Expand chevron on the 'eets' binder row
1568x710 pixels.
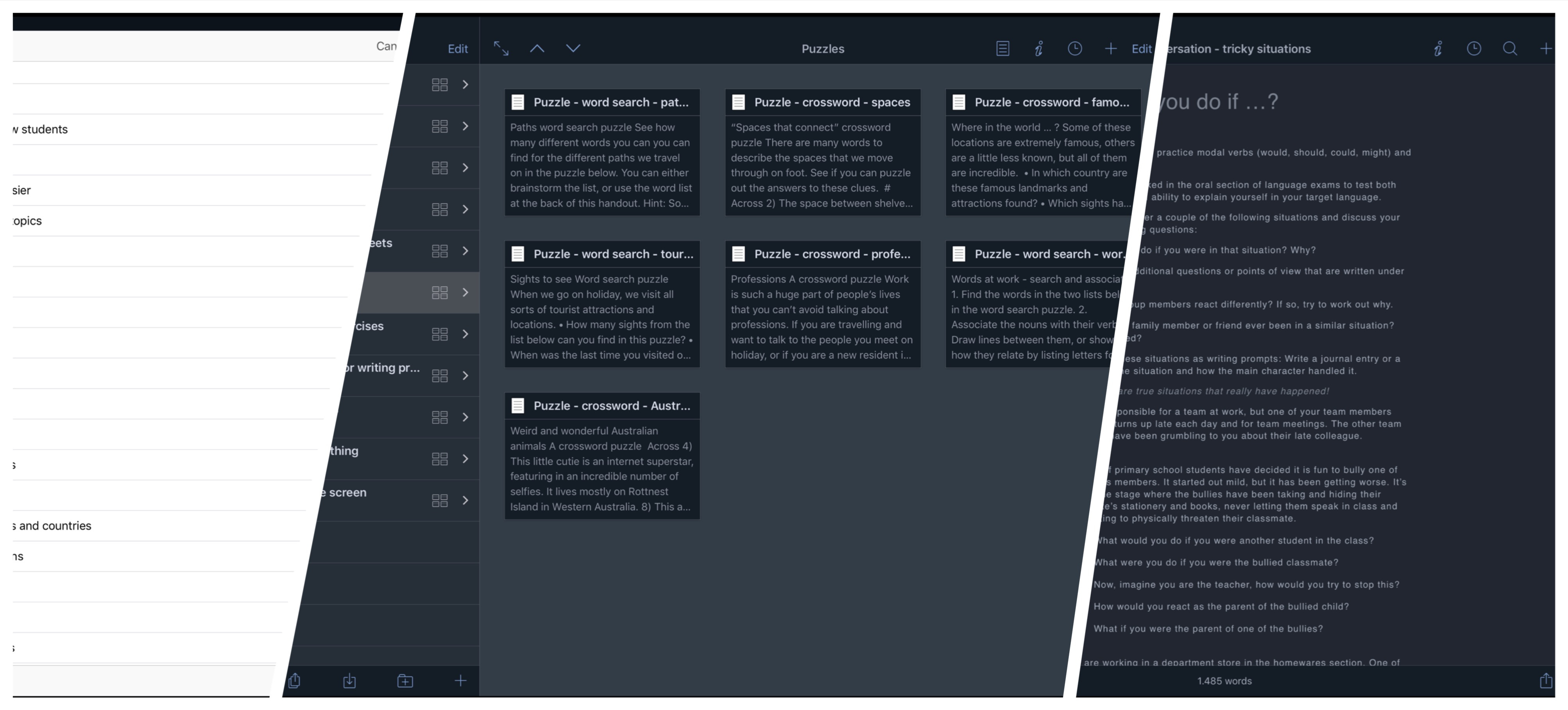point(465,251)
